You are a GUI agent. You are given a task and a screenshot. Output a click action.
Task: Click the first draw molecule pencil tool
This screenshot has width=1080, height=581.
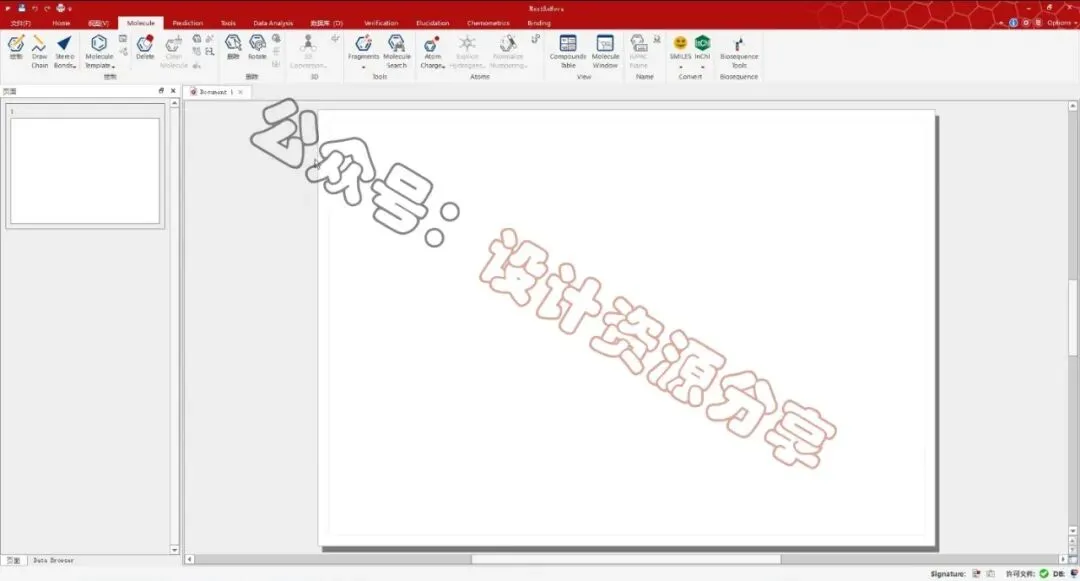click(x=16, y=47)
